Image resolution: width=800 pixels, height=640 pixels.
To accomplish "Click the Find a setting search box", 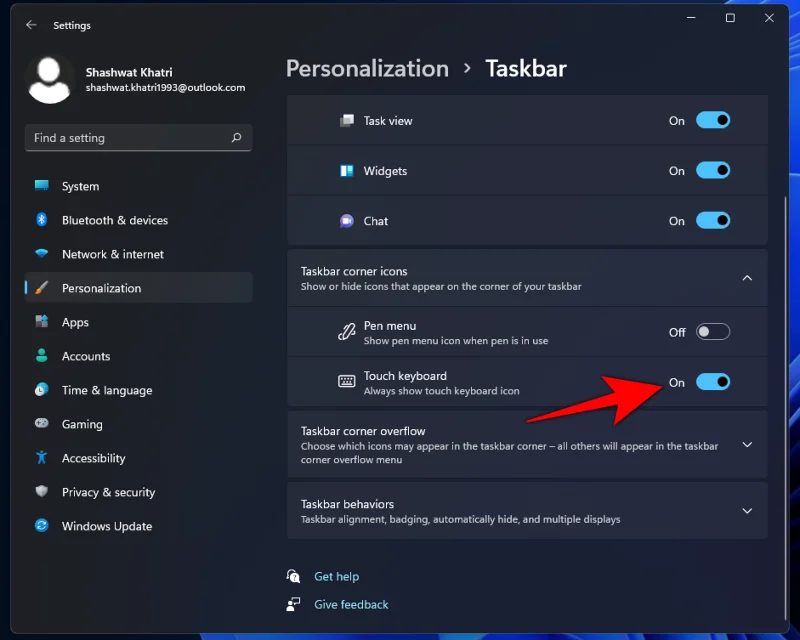I will tap(138, 137).
